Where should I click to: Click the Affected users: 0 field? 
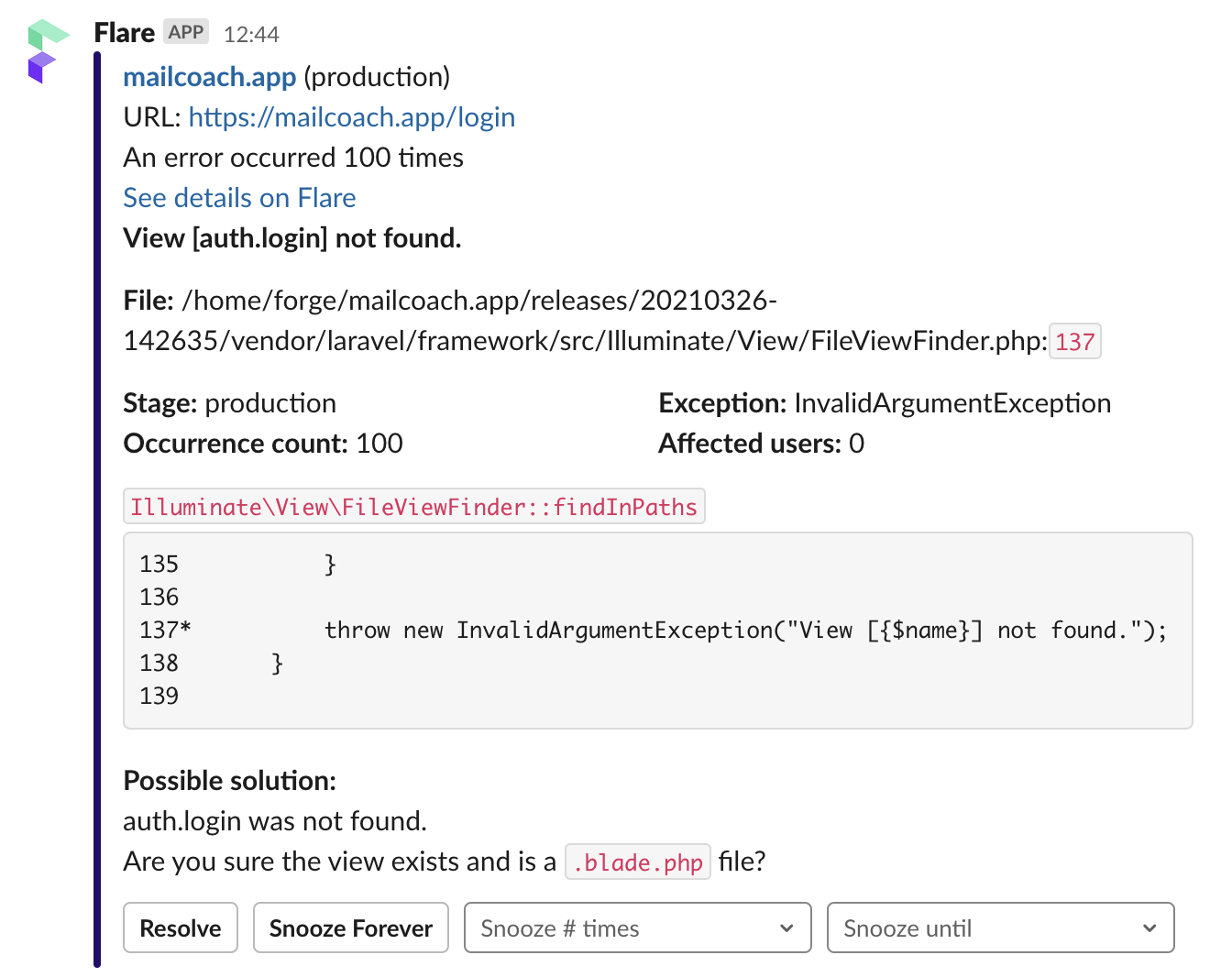(x=762, y=444)
